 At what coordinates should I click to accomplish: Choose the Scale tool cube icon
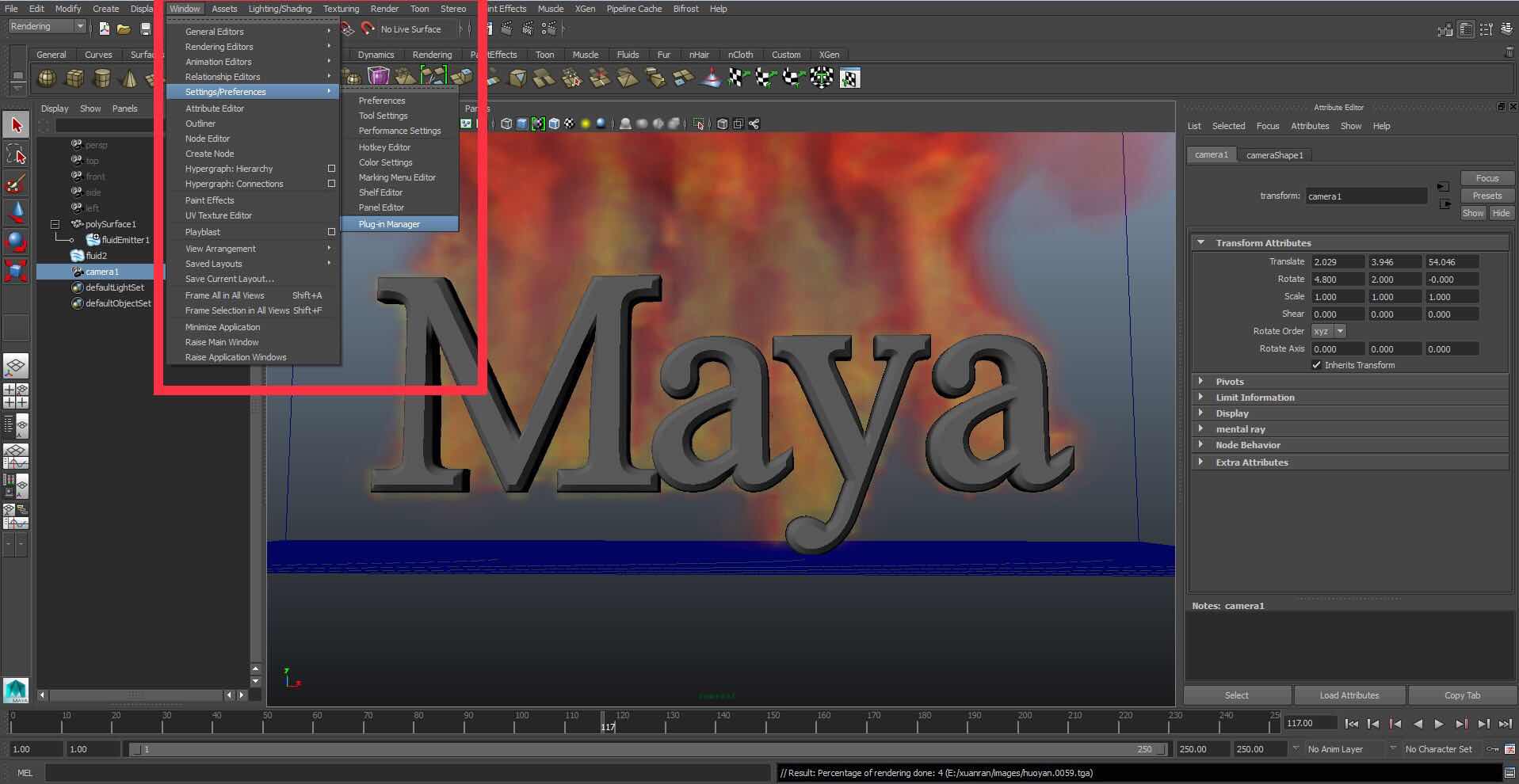coord(17,270)
